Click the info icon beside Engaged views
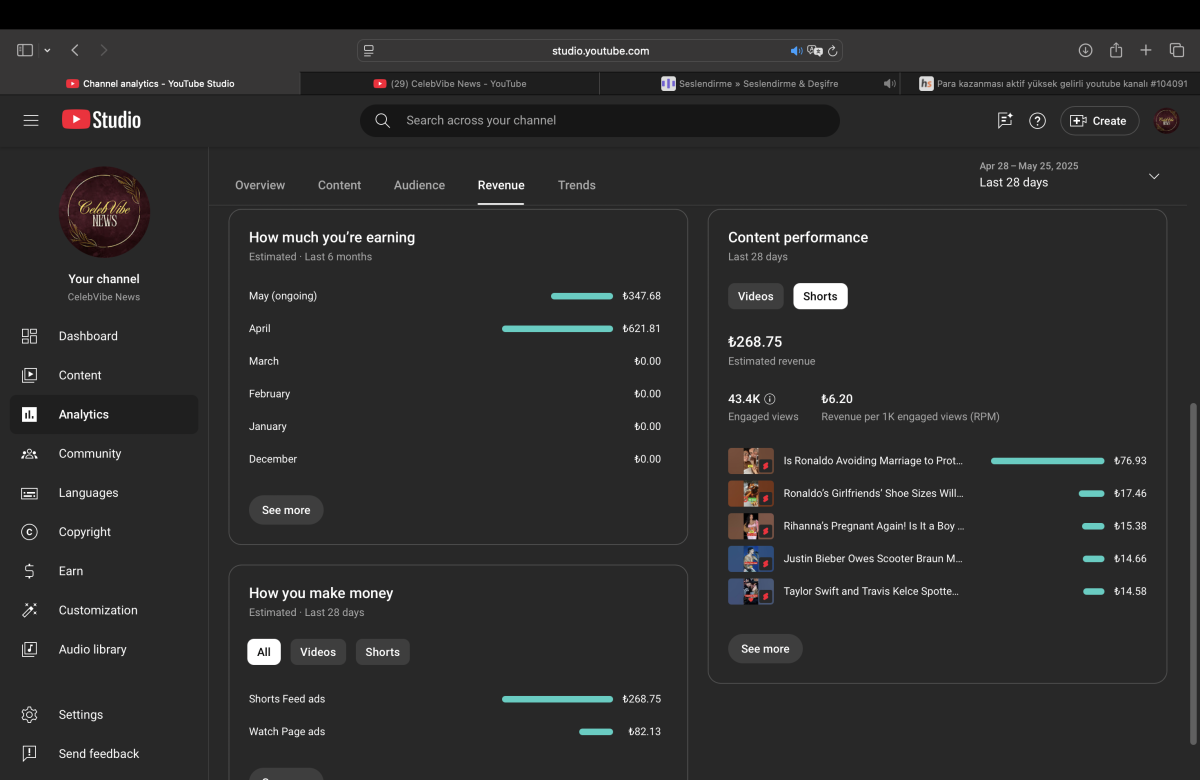This screenshot has width=1200, height=780. (x=769, y=399)
